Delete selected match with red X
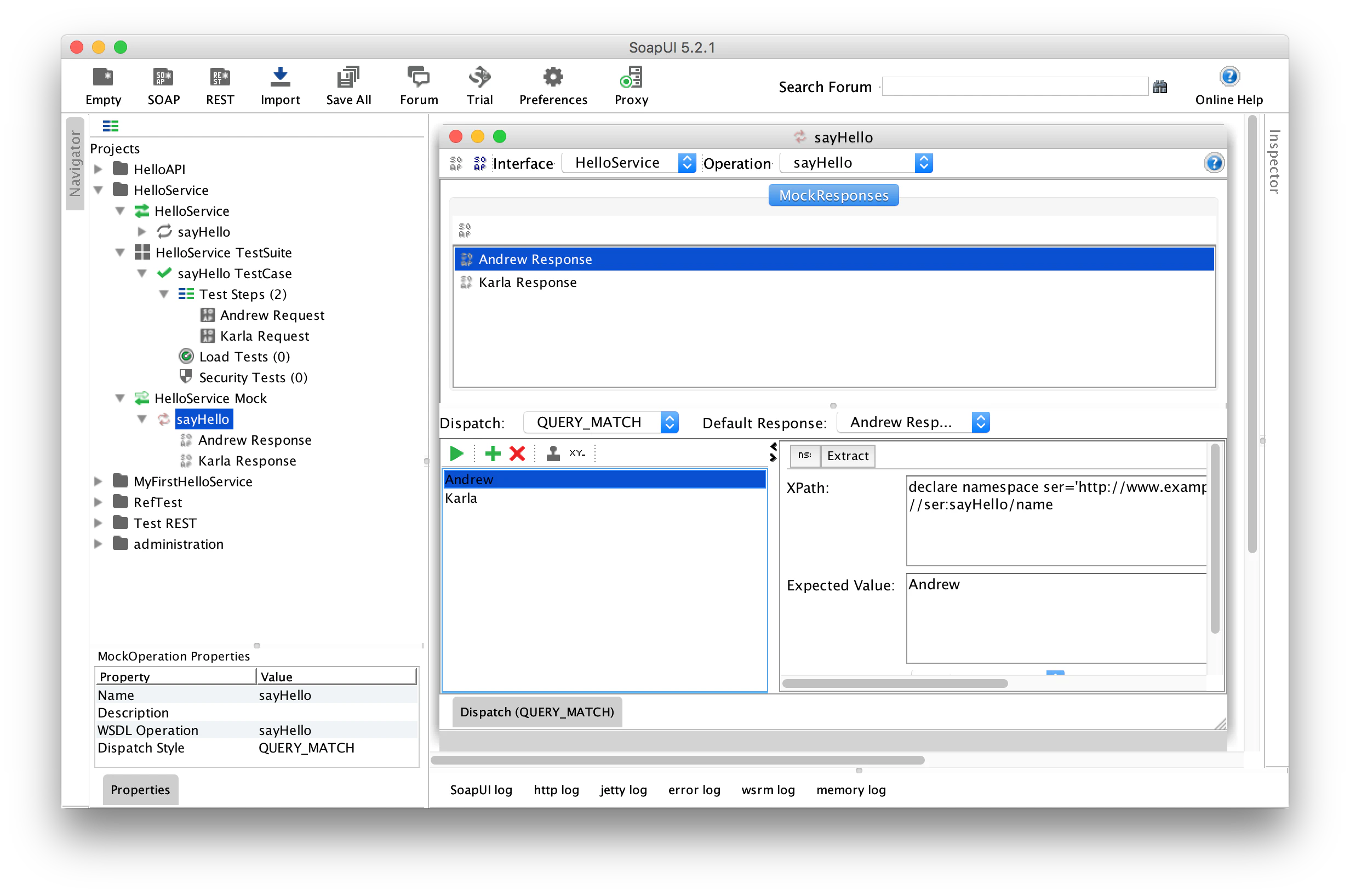The height and width of the screenshot is (896, 1350). [517, 453]
